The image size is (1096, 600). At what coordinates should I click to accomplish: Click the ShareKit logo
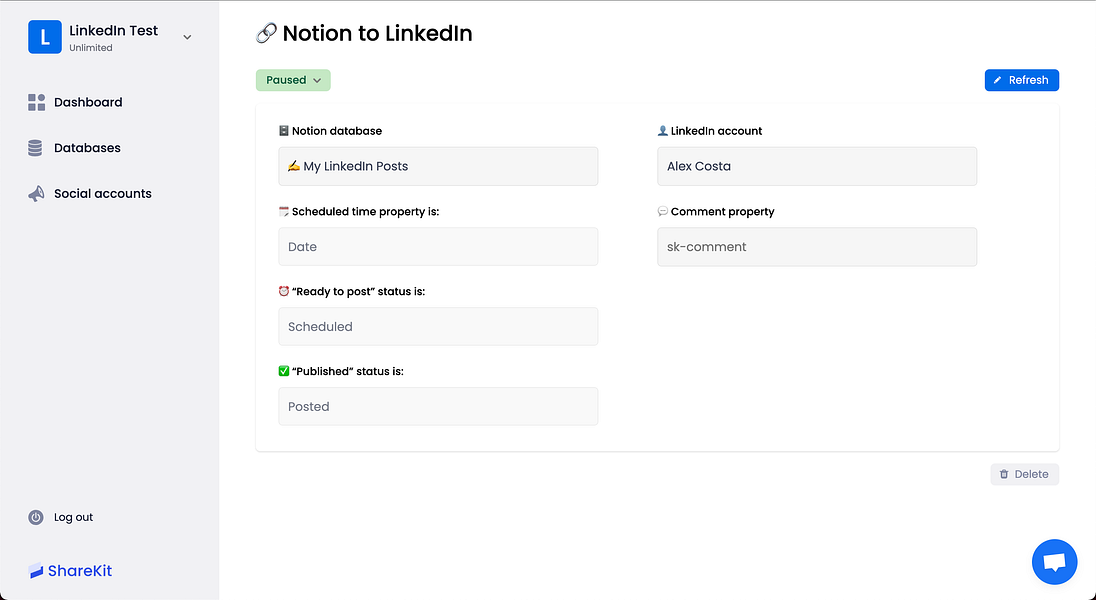pyautogui.click(x=70, y=571)
